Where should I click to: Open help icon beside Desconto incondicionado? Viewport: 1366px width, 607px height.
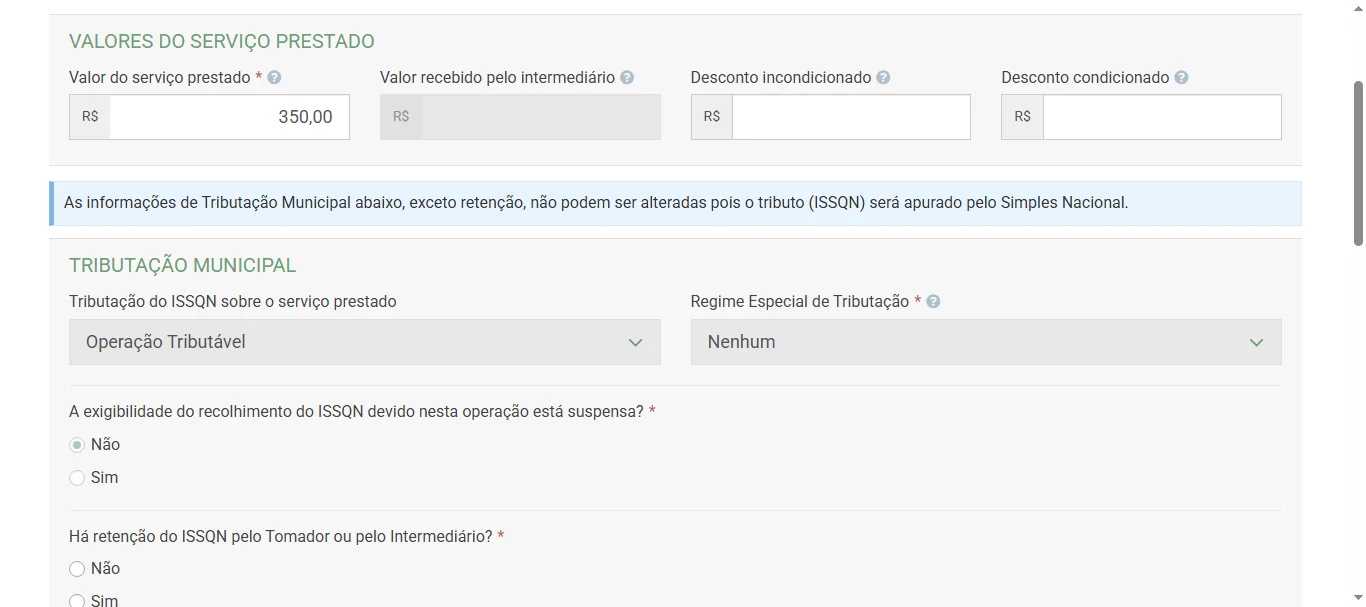(x=881, y=76)
